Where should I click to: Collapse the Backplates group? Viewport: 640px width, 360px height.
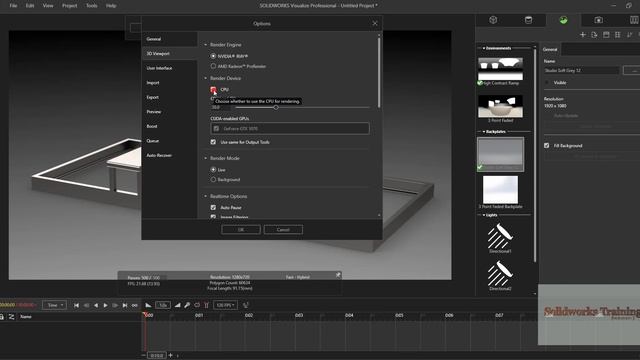[x=484, y=131]
